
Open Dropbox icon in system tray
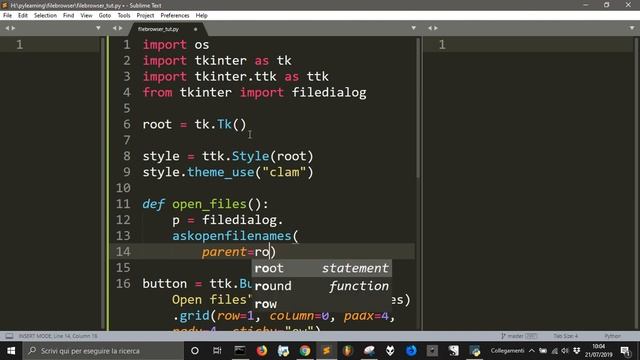tap(576, 351)
